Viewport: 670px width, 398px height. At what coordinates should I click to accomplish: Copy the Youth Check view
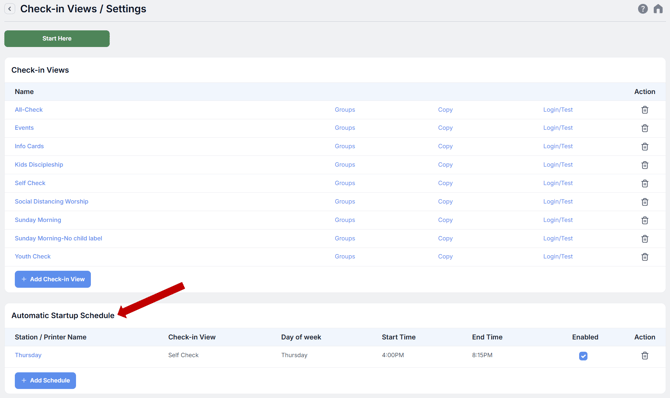click(x=445, y=256)
